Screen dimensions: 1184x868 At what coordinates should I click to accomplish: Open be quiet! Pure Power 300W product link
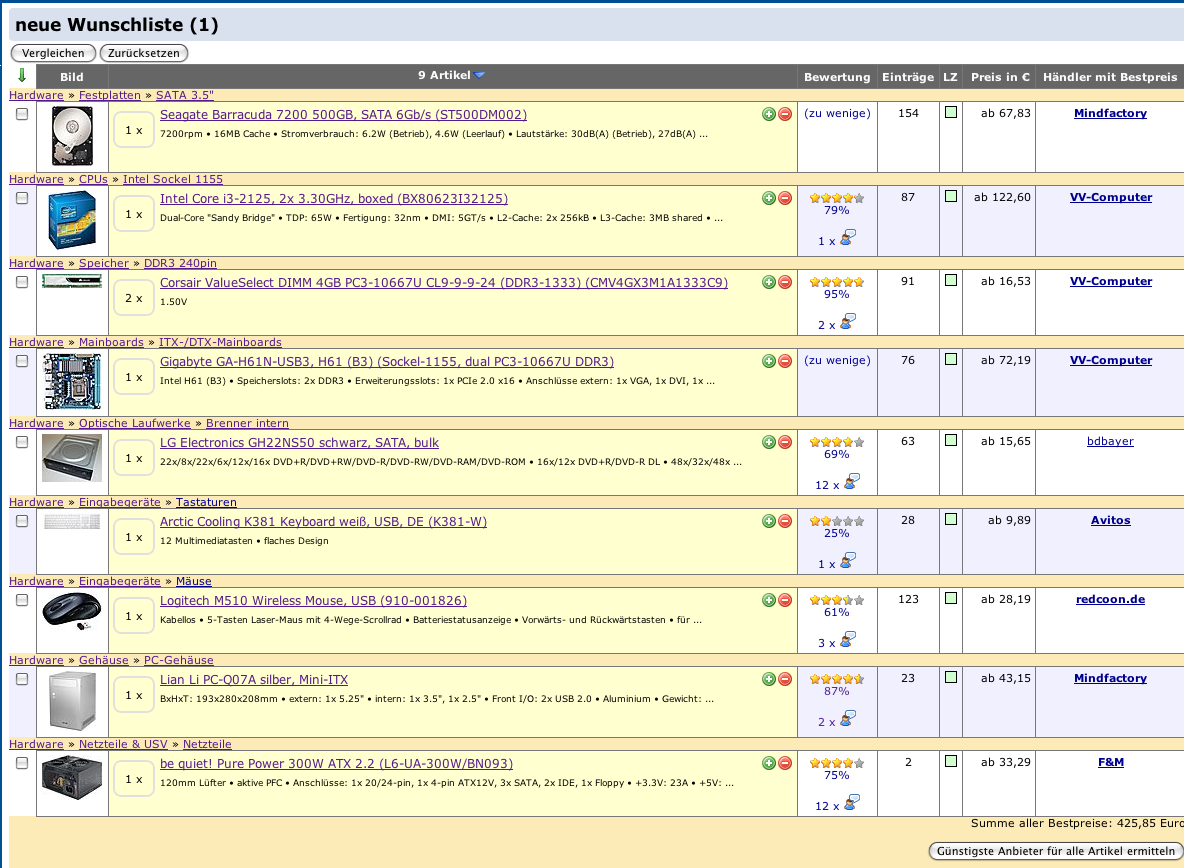click(x=336, y=764)
